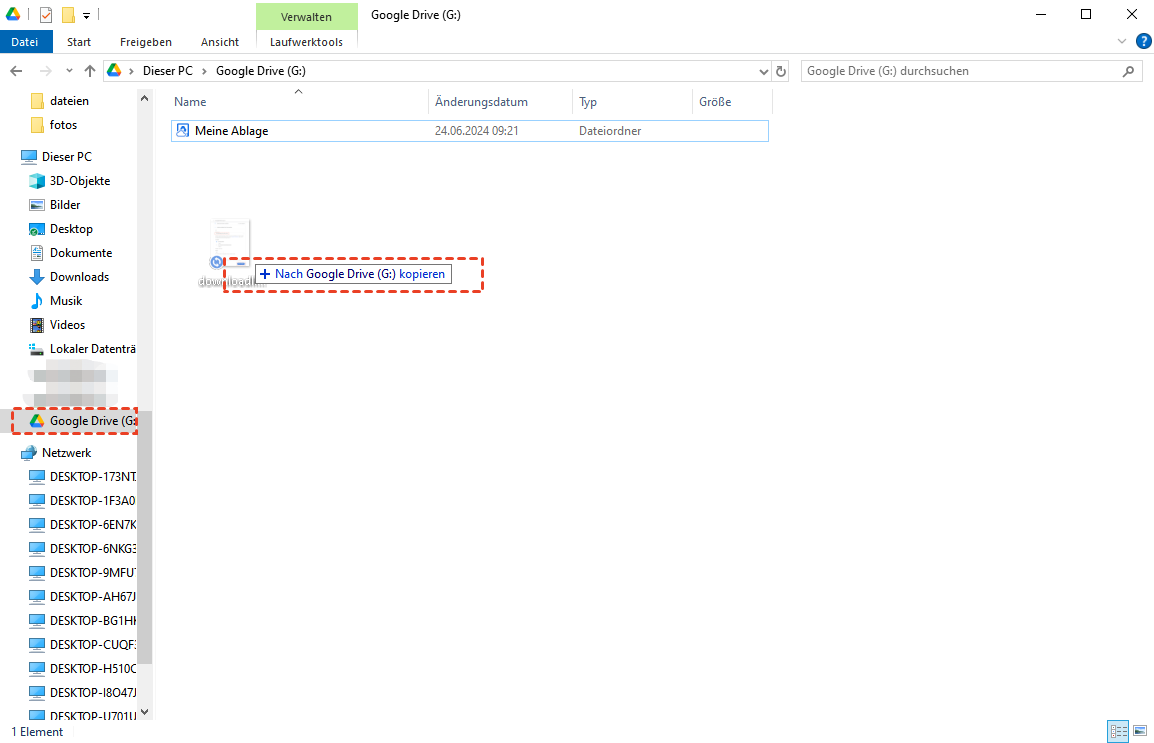Image resolution: width=1154 pixels, height=743 pixels.
Task: Open the Datei menu
Action: pos(25,42)
